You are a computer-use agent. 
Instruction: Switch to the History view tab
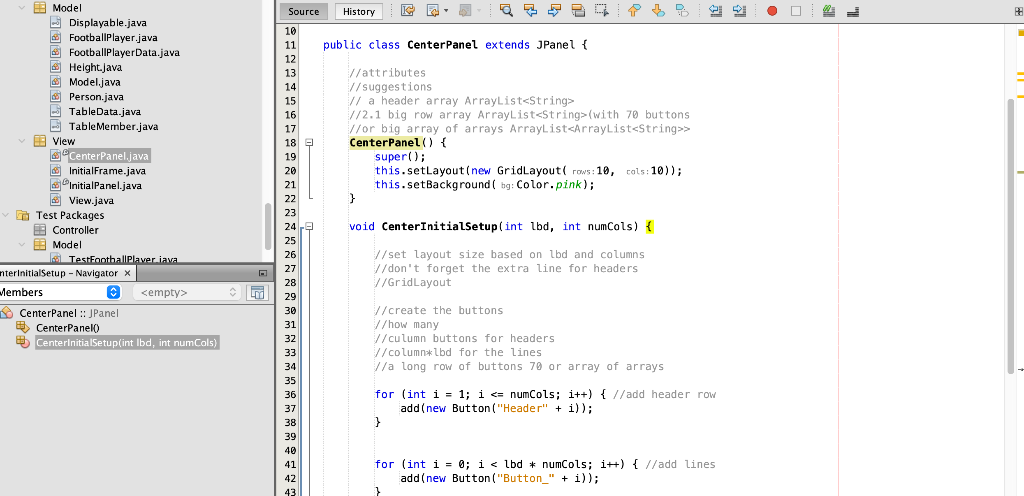(359, 11)
